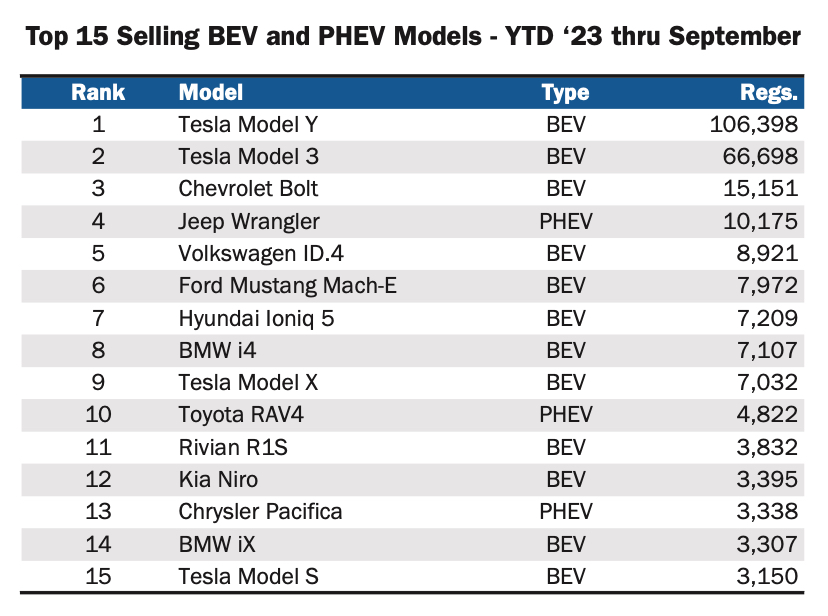Viewport: 828px width, 616px height.
Task: Click the 106,398 registrations value
Action: pyautogui.click(x=749, y=125)
